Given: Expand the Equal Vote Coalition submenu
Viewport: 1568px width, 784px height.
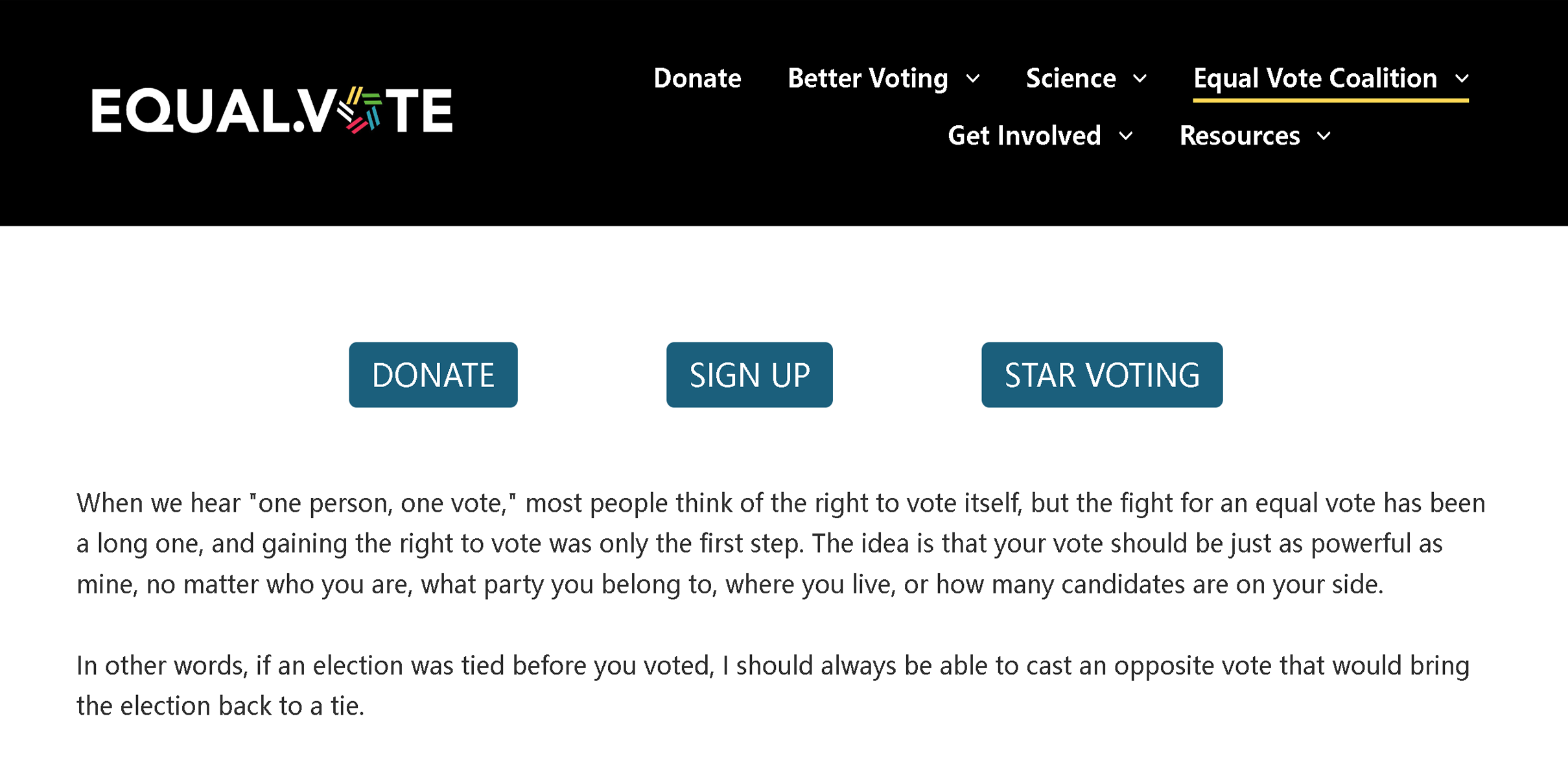Looking at the screenshot, I should tap(1315, 78).
